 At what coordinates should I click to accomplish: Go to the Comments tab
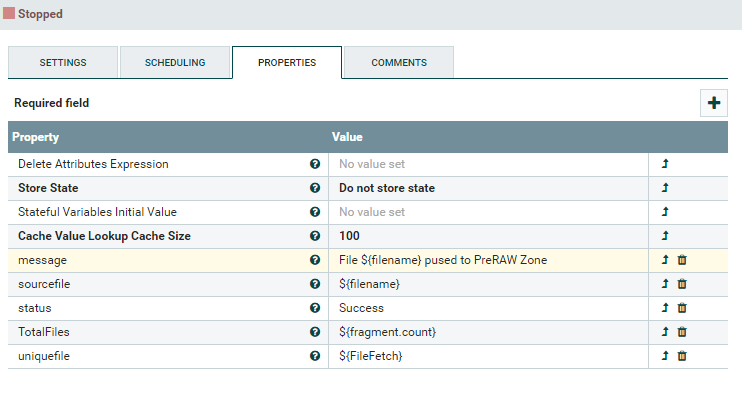(399, 62)
